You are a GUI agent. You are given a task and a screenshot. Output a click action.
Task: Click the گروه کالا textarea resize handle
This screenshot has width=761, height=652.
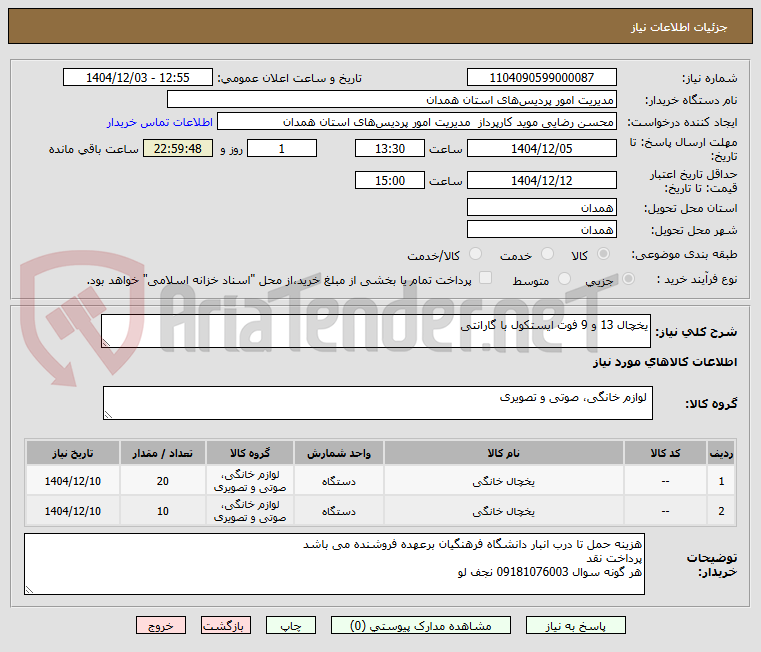108,415
